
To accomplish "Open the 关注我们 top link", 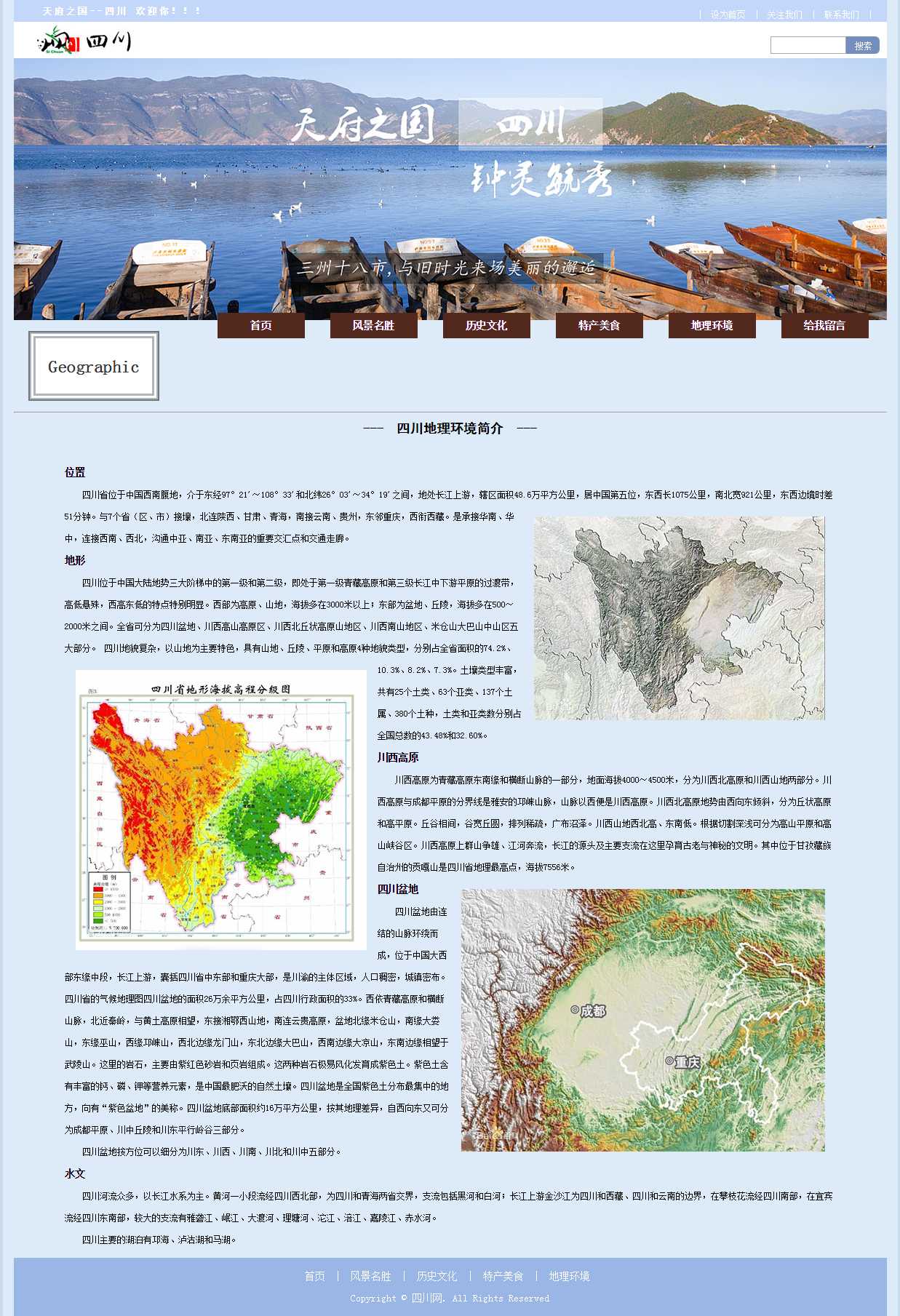I will [x=784, y=15].
